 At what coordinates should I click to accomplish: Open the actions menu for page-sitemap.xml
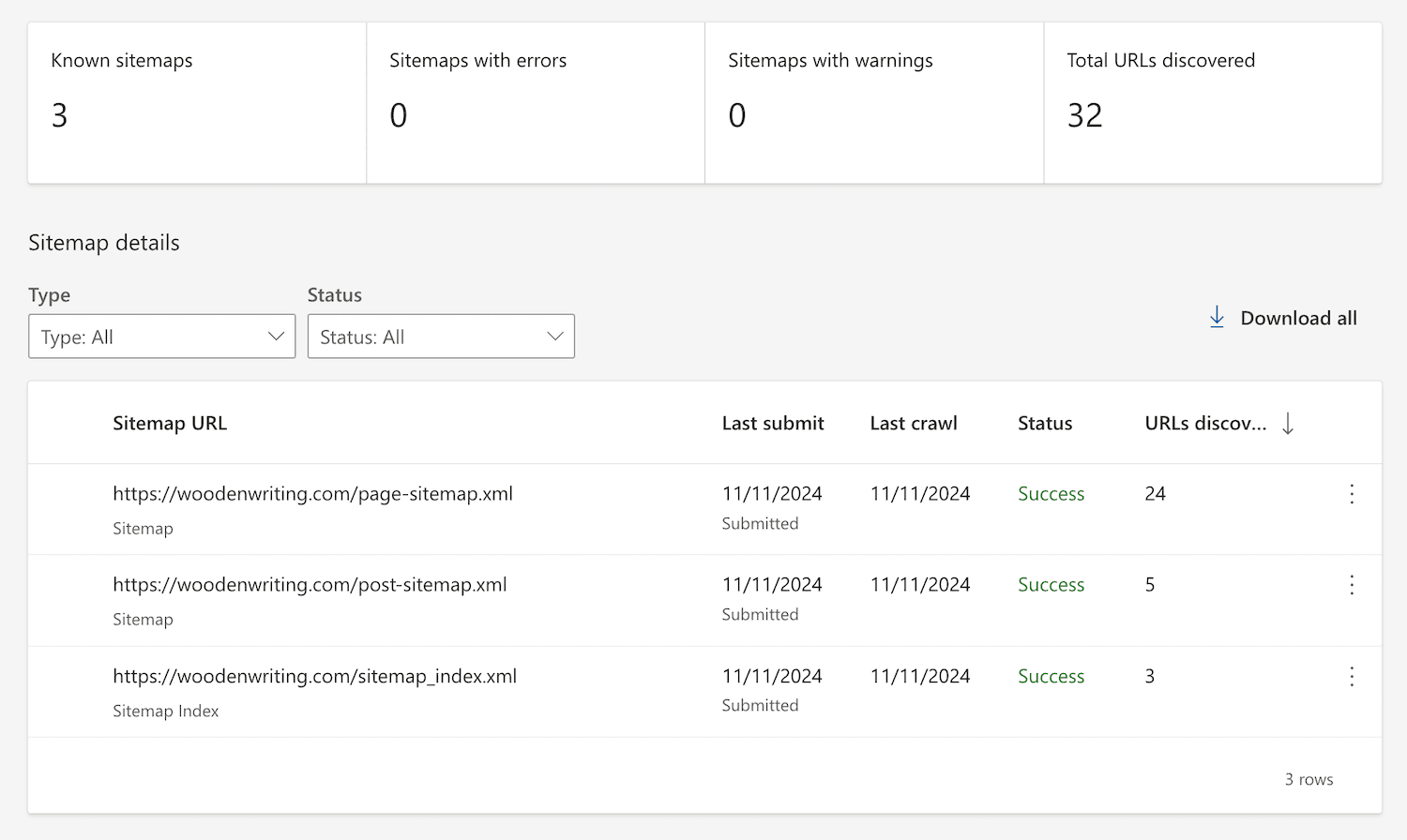pyautogui.click(x=1352, y=493)
